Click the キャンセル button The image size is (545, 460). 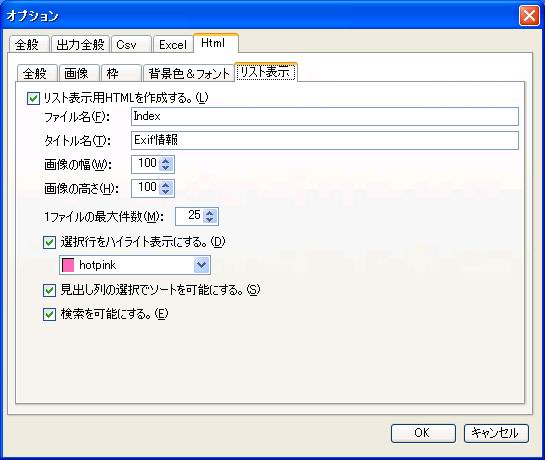[x=496, y=433]
